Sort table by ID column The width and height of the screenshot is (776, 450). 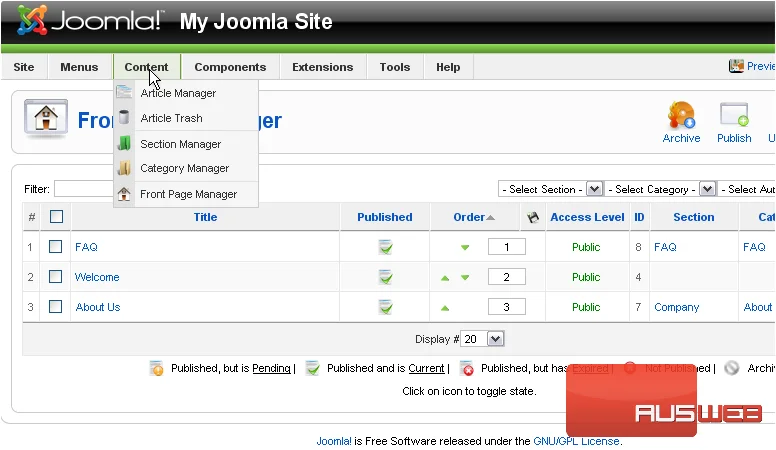(639, 217)
